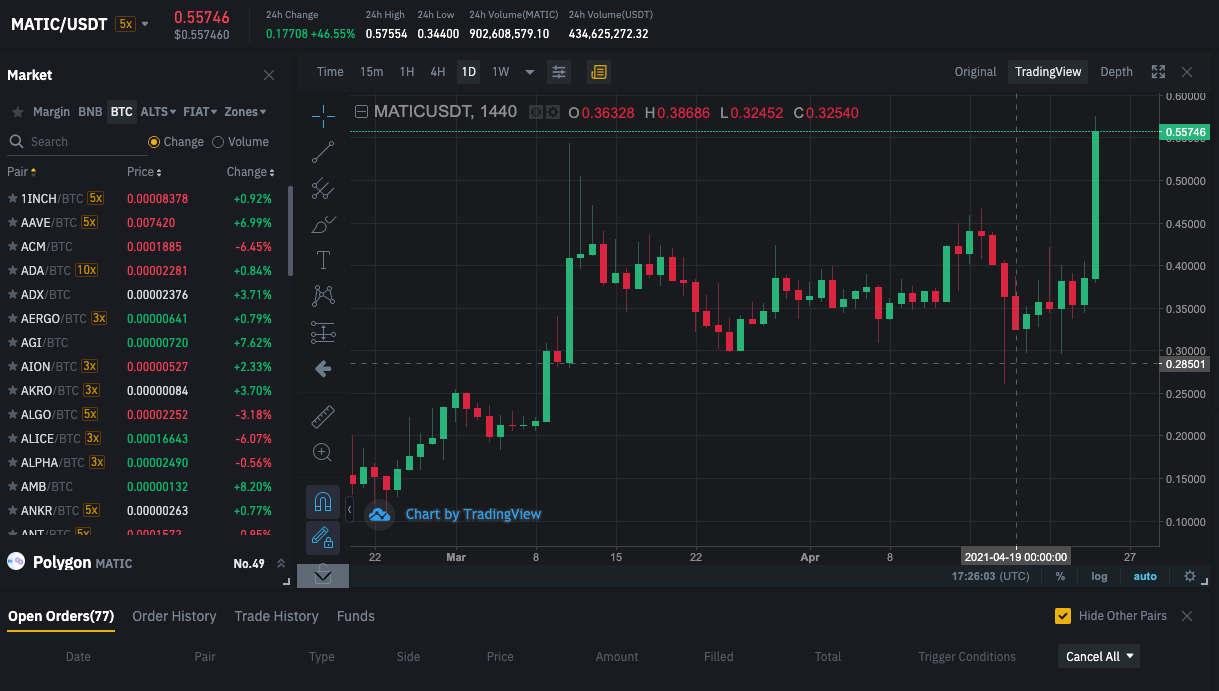Open the ALTS market dropdown
Image resolution: width=1219 pixels, height=691 pixels.
[158, 112]
